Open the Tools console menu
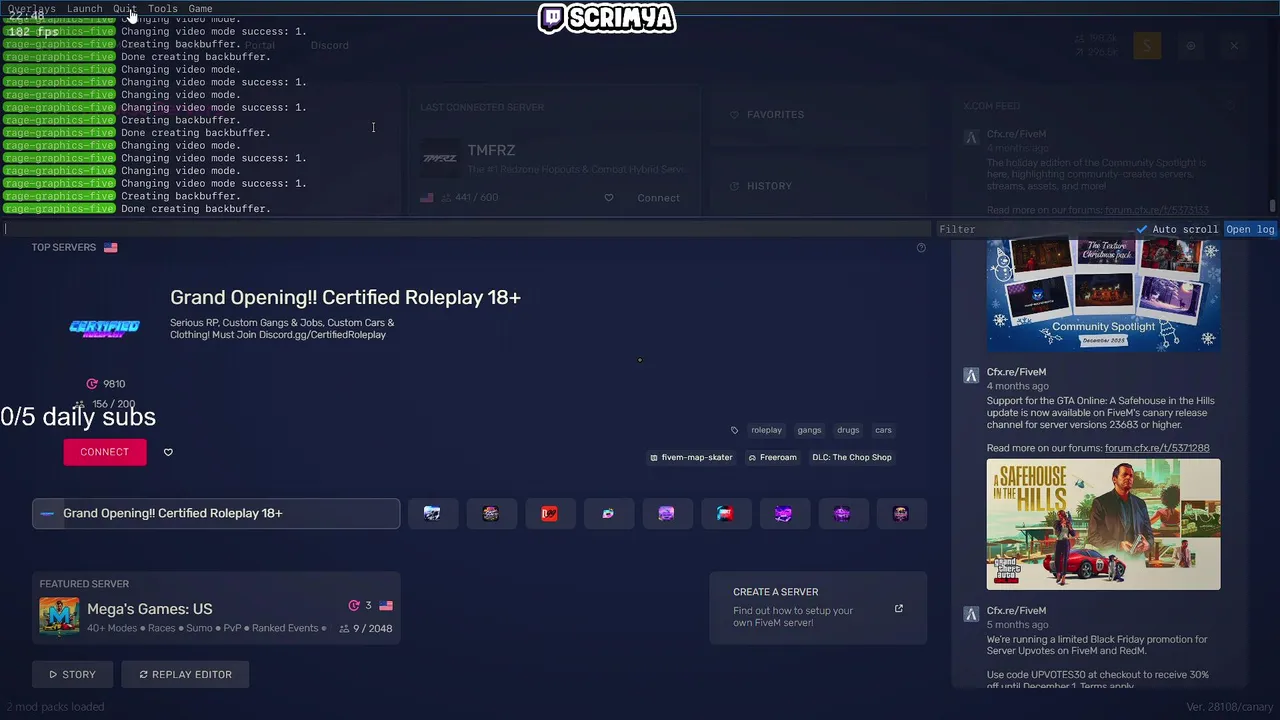The height and width of the screenshot is (720, 1280). pos(162,9)
